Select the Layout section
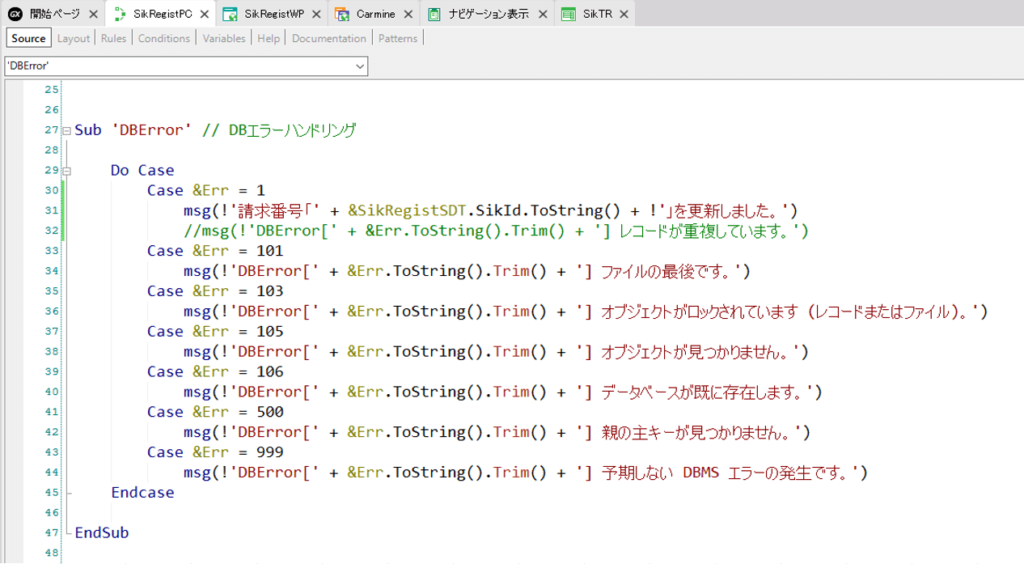The image size is (1024, 564). coord(73,38)
